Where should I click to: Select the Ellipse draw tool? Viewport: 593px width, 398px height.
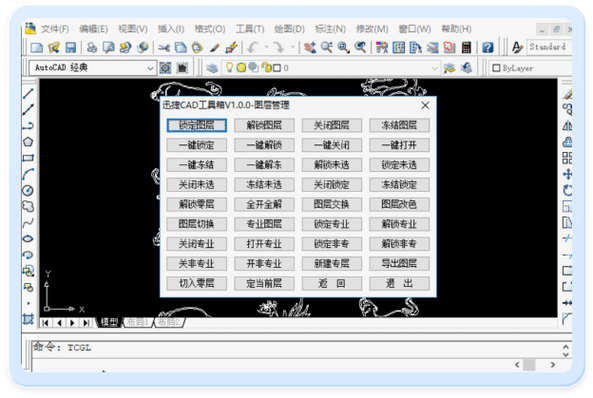(x=28, y=239)
